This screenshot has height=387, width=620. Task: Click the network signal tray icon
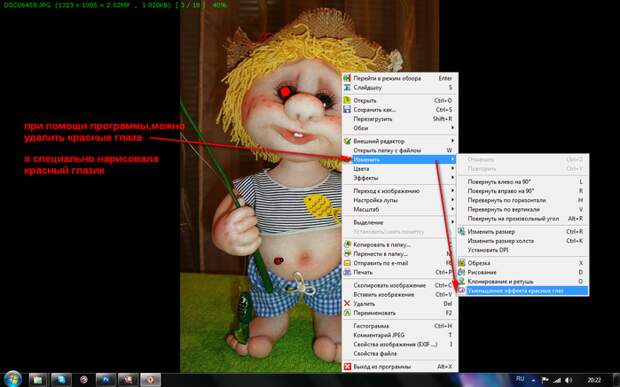557,380
